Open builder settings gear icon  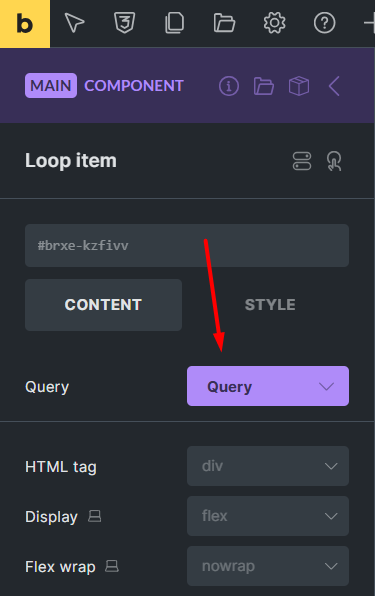coord(274,23)
